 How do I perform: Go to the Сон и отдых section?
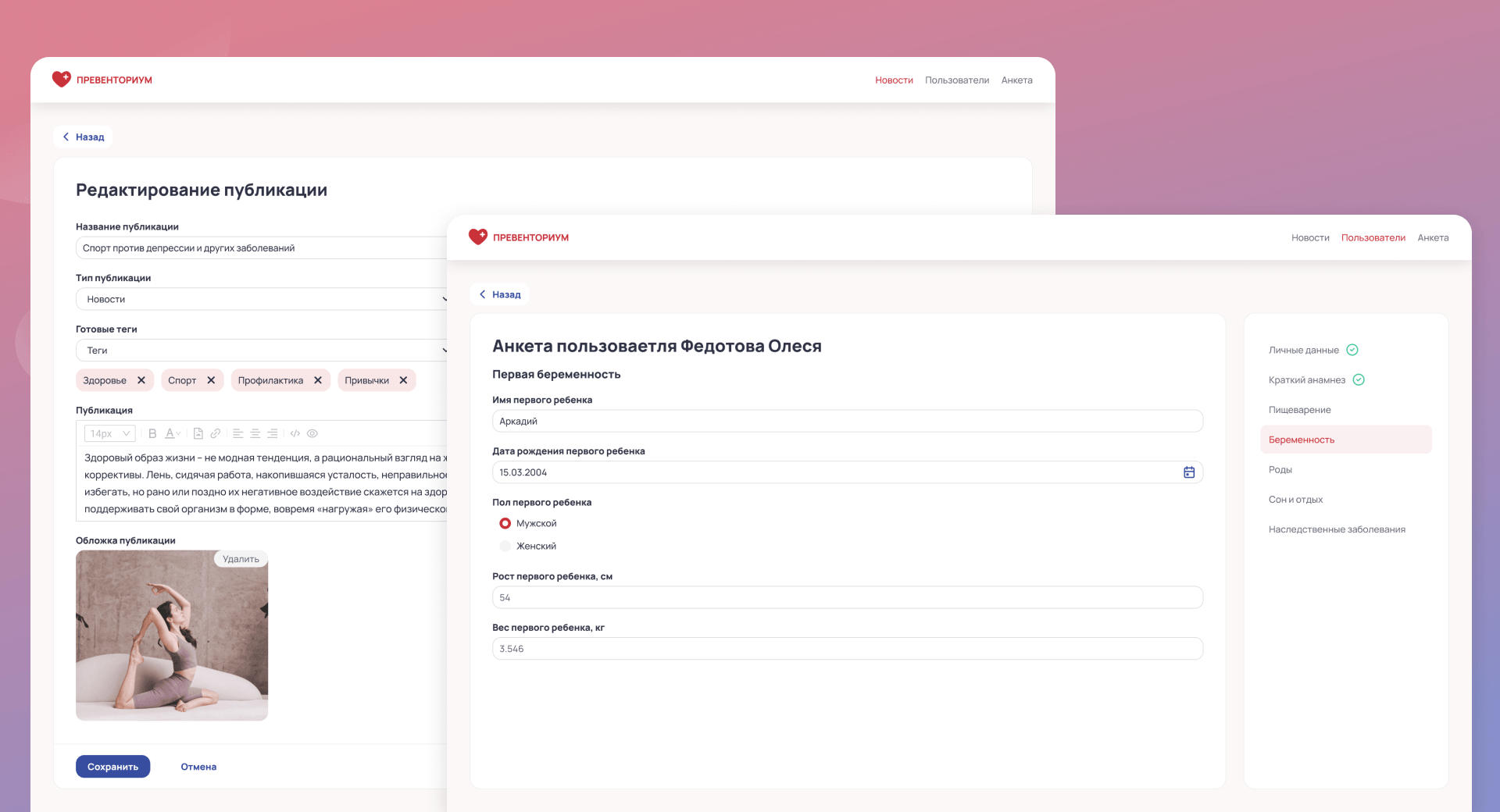1296,500
